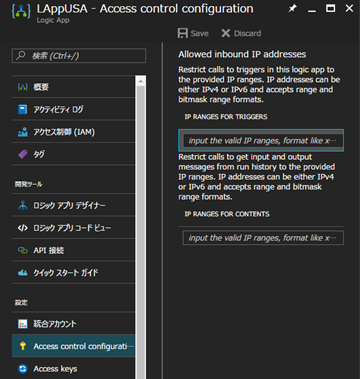Click the 開発ツール section header

tap(28, 184)
